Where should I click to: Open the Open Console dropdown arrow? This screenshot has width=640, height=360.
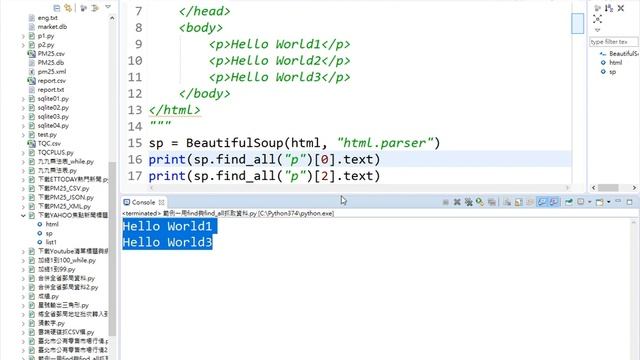click(x=609, y=202)
